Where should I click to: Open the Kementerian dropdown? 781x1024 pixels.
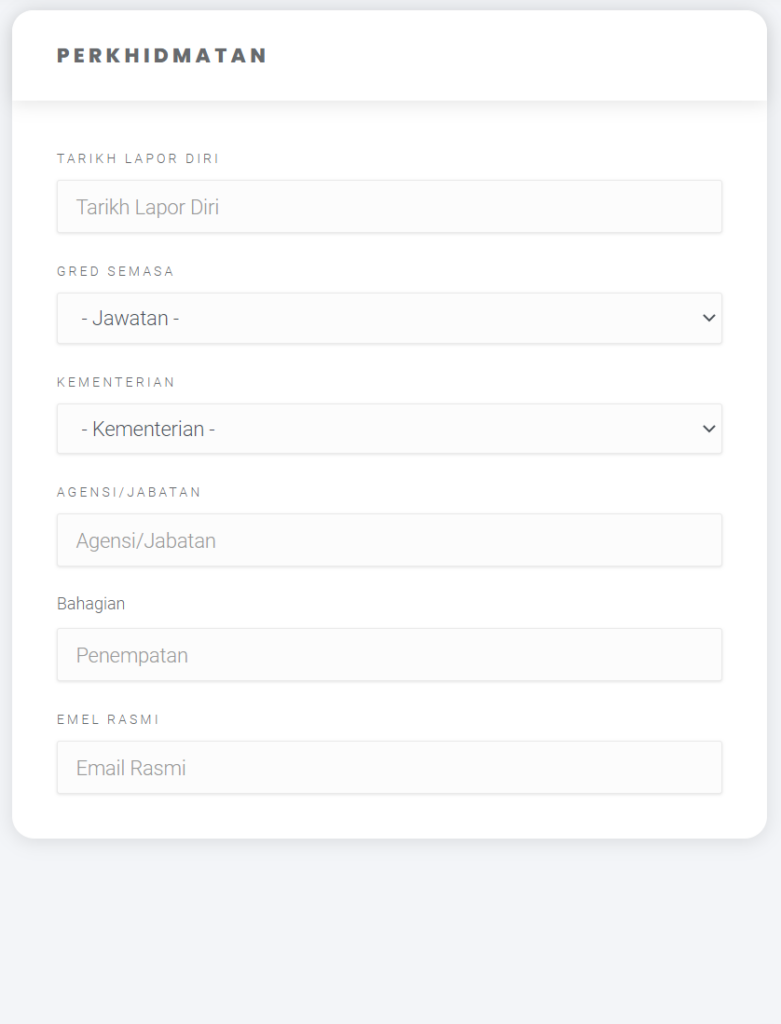[389, 429]
